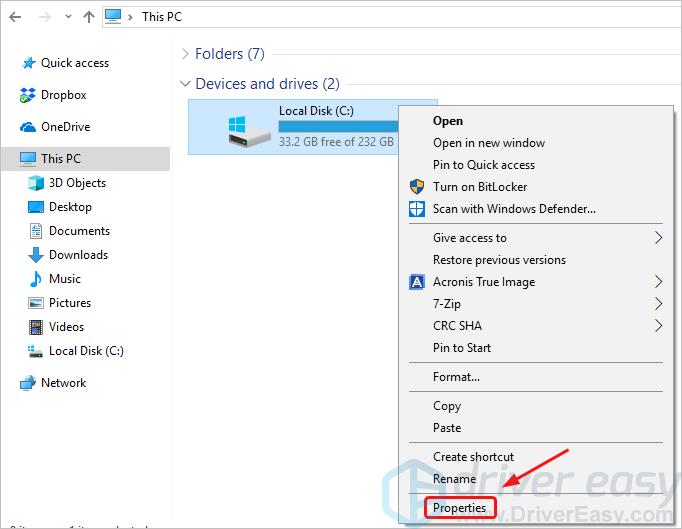Click the Quick access star icon
The width and height of the screenshot is (682, 529).
pos(27,63)
